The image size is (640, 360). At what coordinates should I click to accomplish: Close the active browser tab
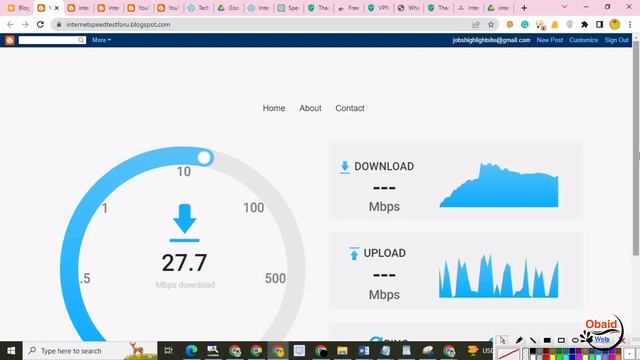coord(57,8)
